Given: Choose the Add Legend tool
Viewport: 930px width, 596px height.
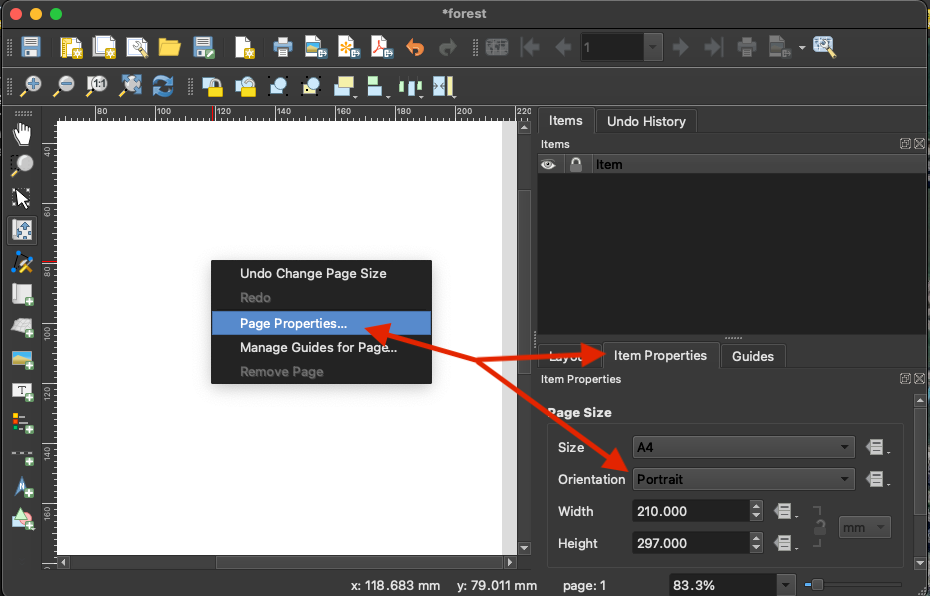Looking at the screenshot, I should (22, 422).
